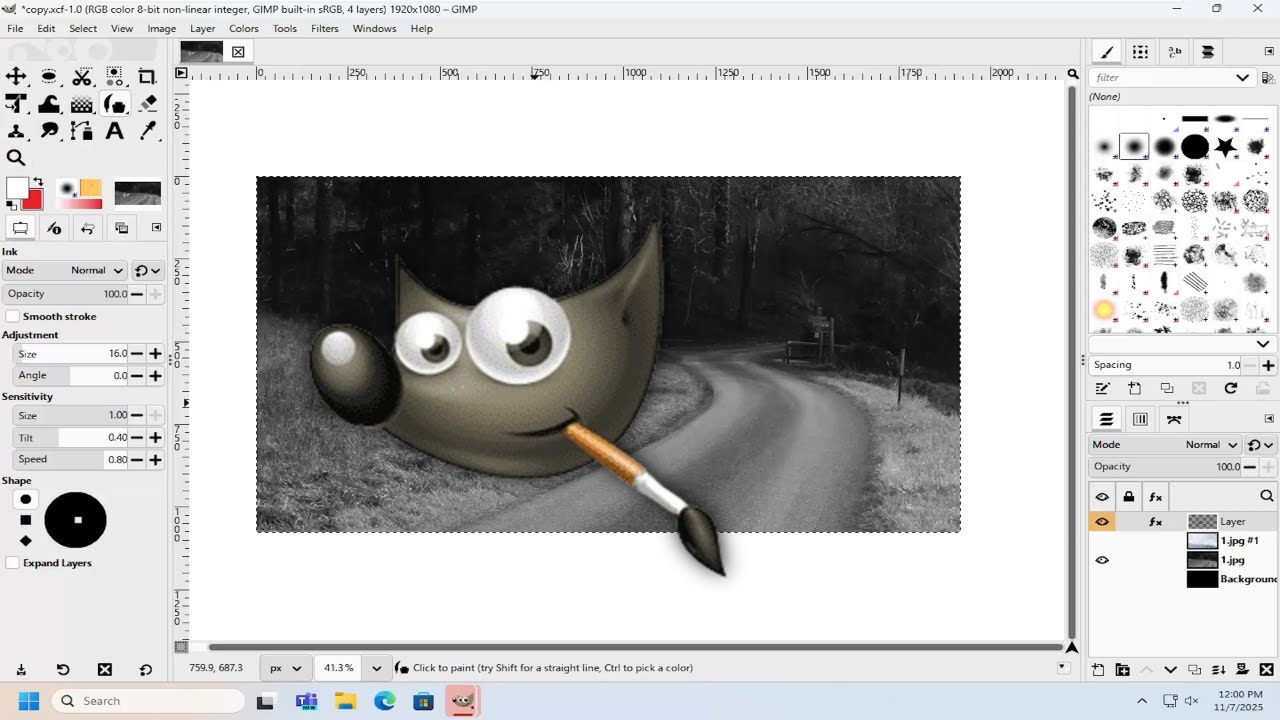
Task: Select the Scissors Select tool
Action: (x=82, y=76)
